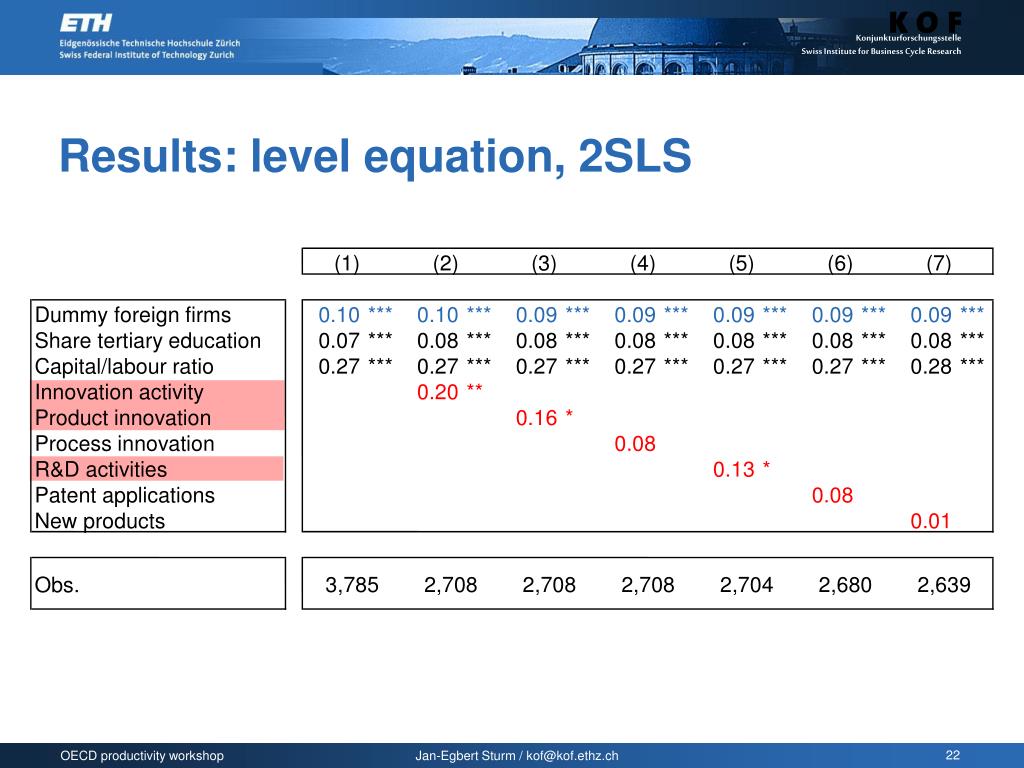The image size is (1024, 768).
Task: Click 'Eidgenössische Technische Hochschule Zürich' text
Action: [x=150, y=43]
